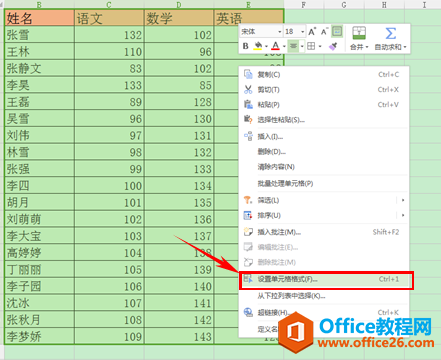The image size is (441, 360).
Task: Toggle bold in the mini toolbar
Action: [246, 46]
